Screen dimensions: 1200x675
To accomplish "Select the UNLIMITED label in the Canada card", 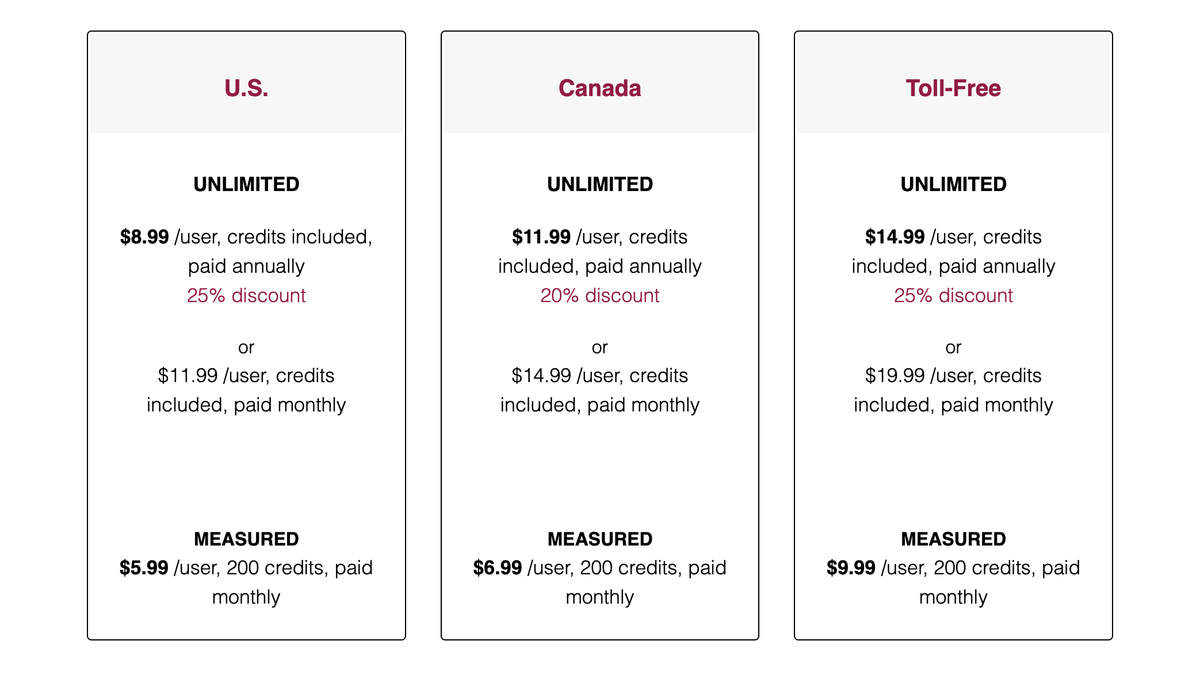I will coord(599,185).
